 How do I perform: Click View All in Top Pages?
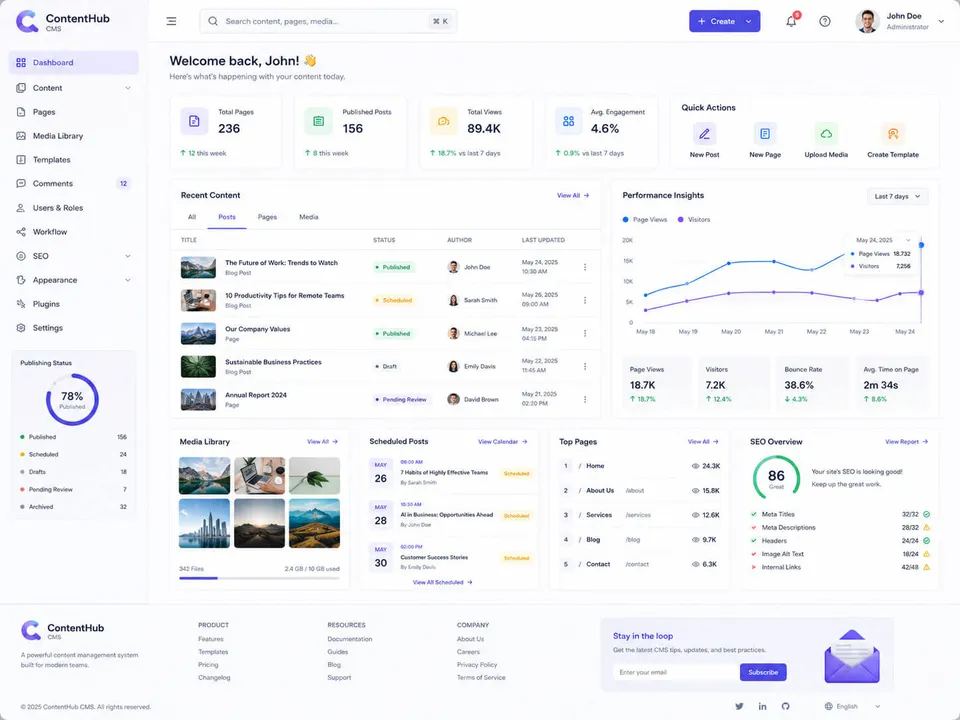point(703,441)
